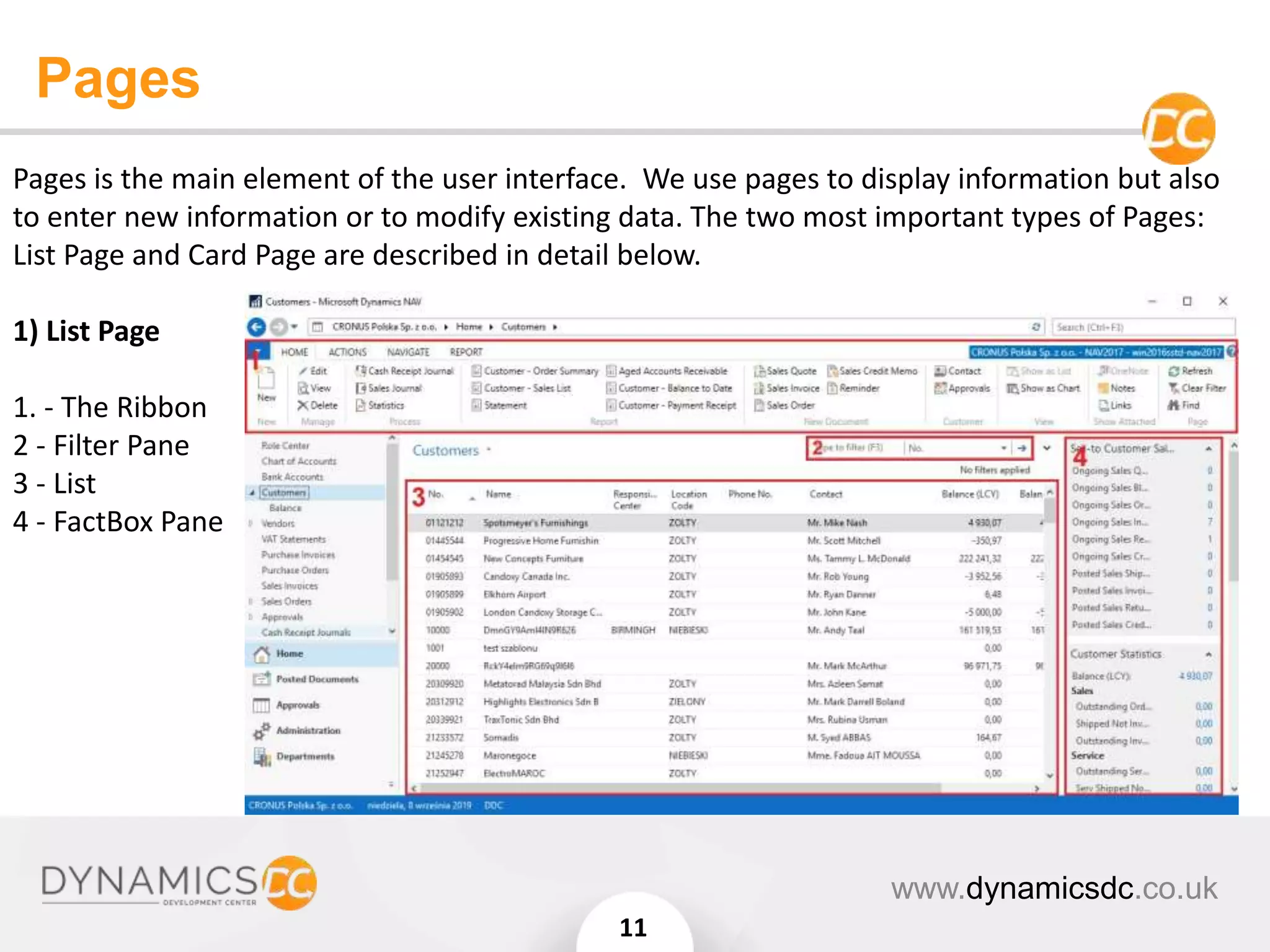The height and width of the screenshot is (952, 1270).
Task: Run the Statement report
Action: coord(499,405)
